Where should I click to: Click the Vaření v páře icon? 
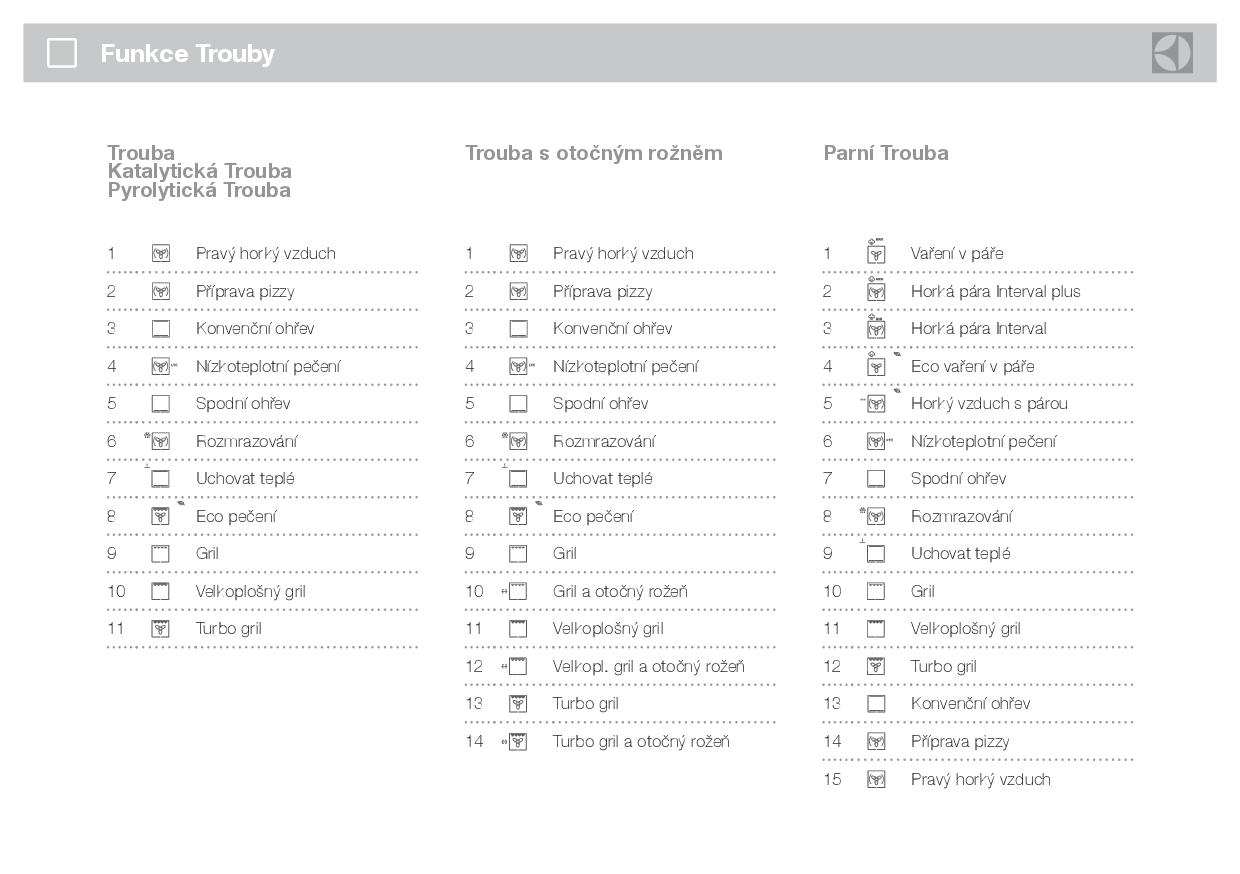(876, 253)
